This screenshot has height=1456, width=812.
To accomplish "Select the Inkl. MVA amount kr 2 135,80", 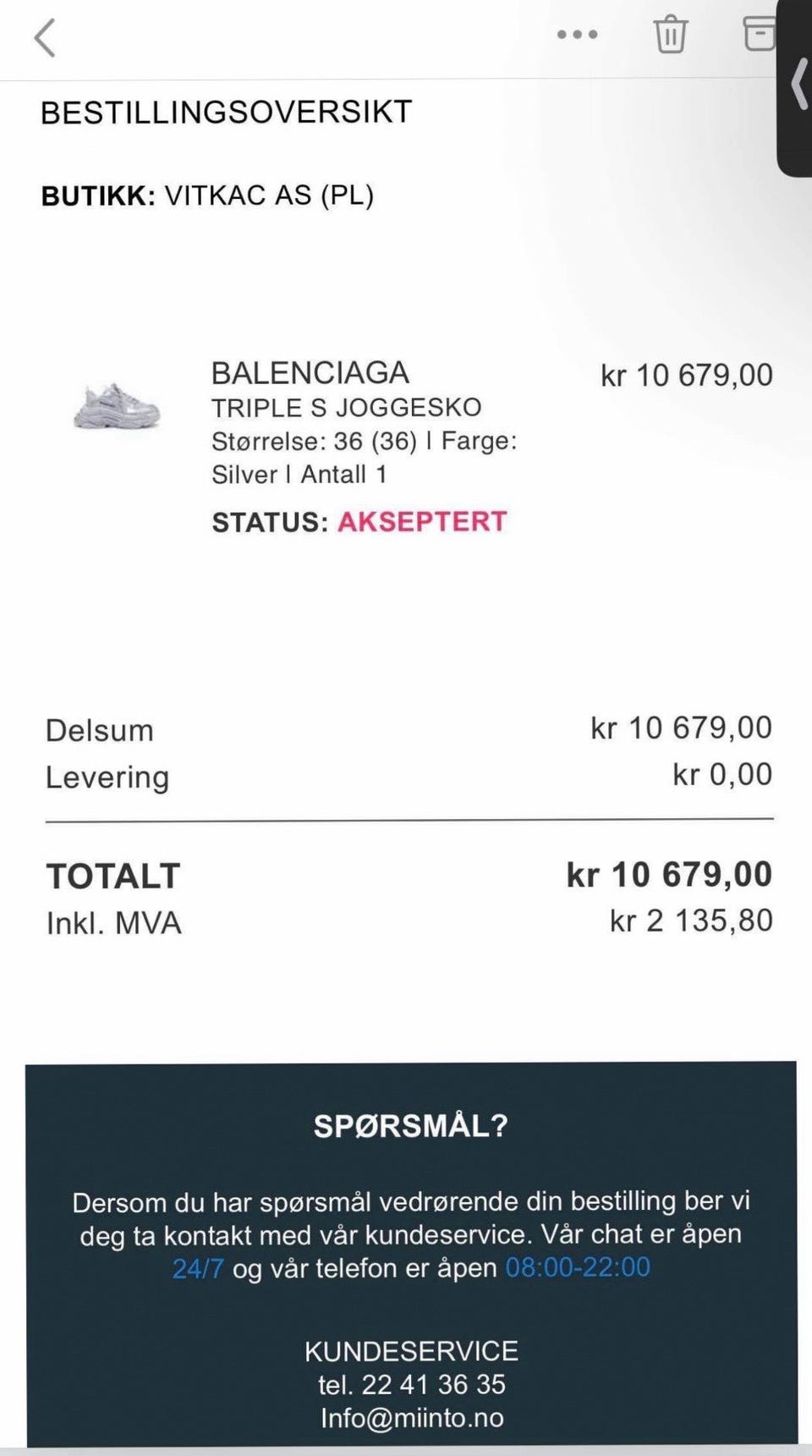I will 691,921.
